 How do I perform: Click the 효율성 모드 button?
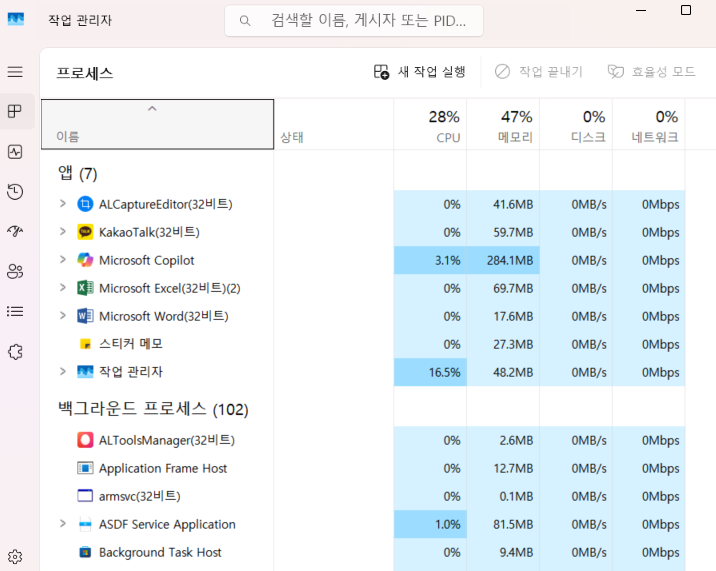(651, 72)
